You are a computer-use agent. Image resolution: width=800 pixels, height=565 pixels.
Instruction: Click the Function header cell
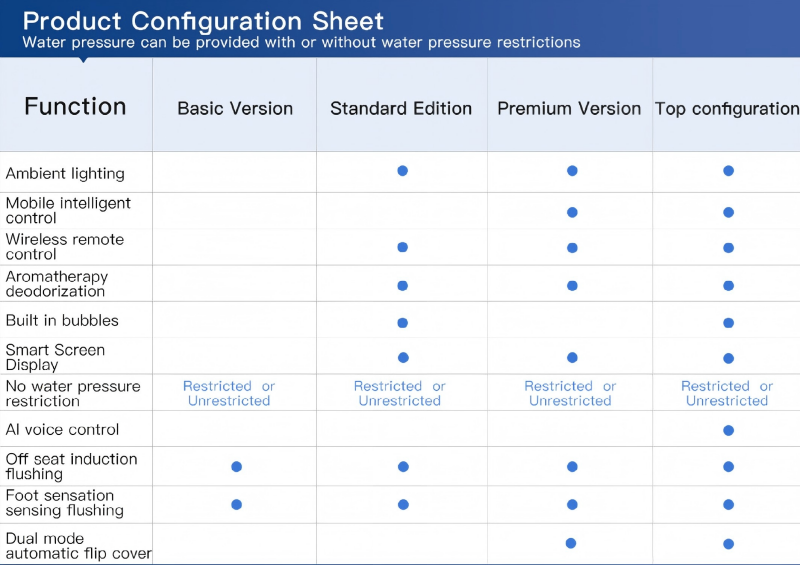coord(75,106)
